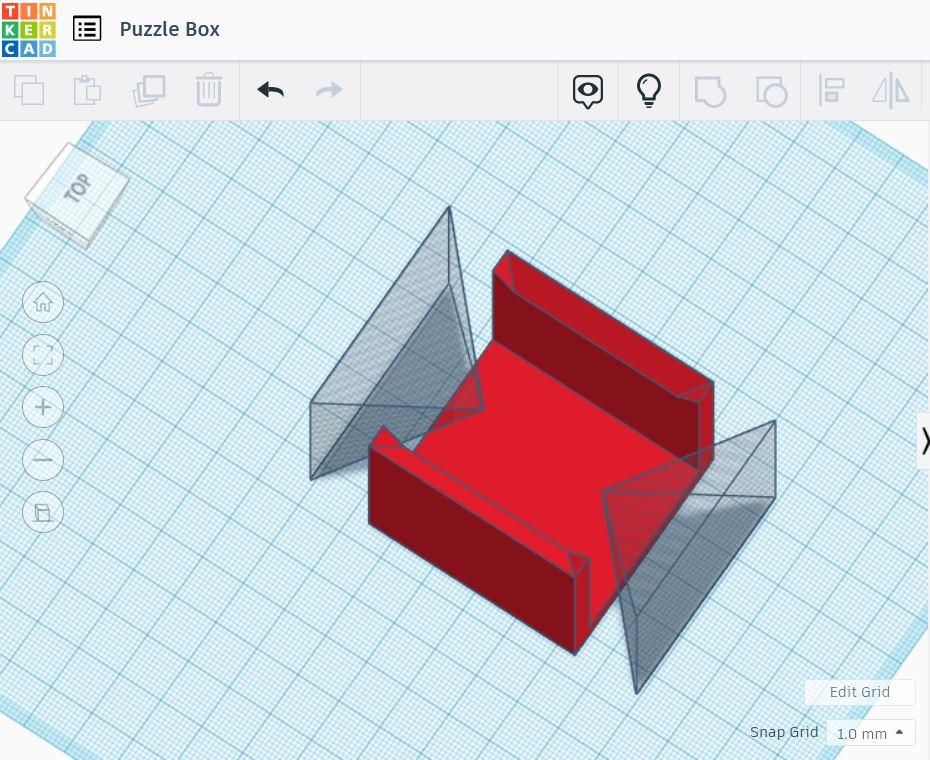Toggle orthographic perspective view cube icon
Screen dimensions: 930x760
coord(43,512)
